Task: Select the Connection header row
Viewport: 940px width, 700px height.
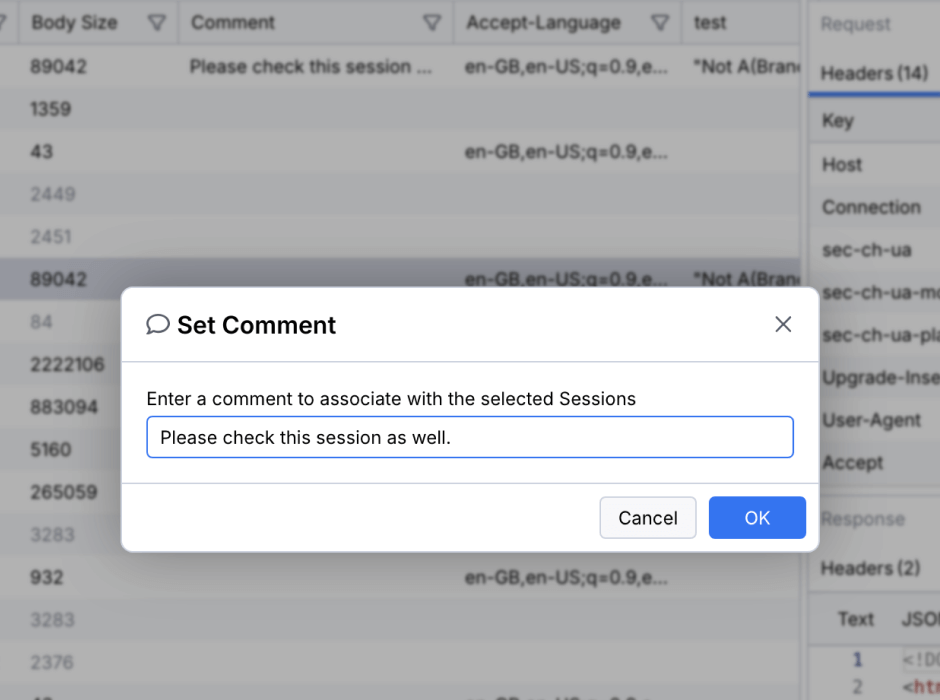Action: pos(874,207)
